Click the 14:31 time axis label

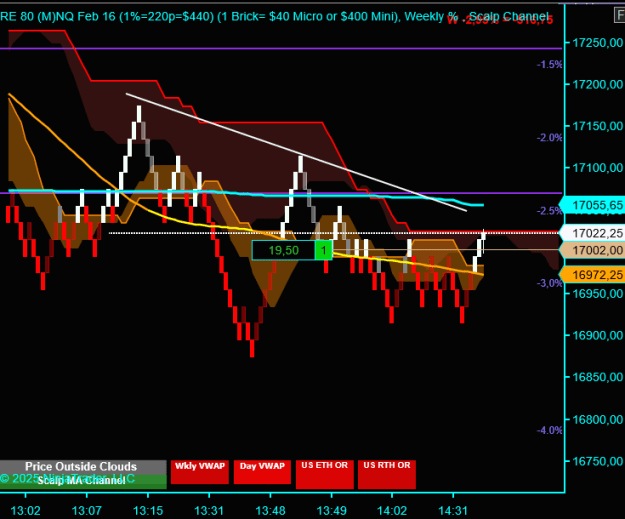click(453, 511)
